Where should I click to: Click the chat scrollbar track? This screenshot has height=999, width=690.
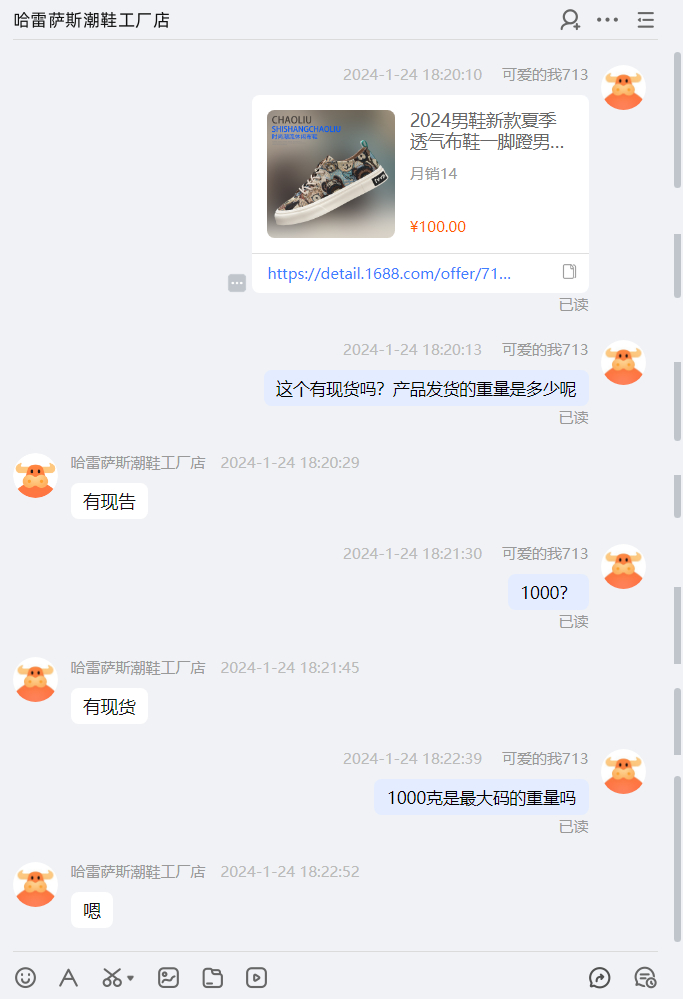pyautogui.click(x=677, y=497)
